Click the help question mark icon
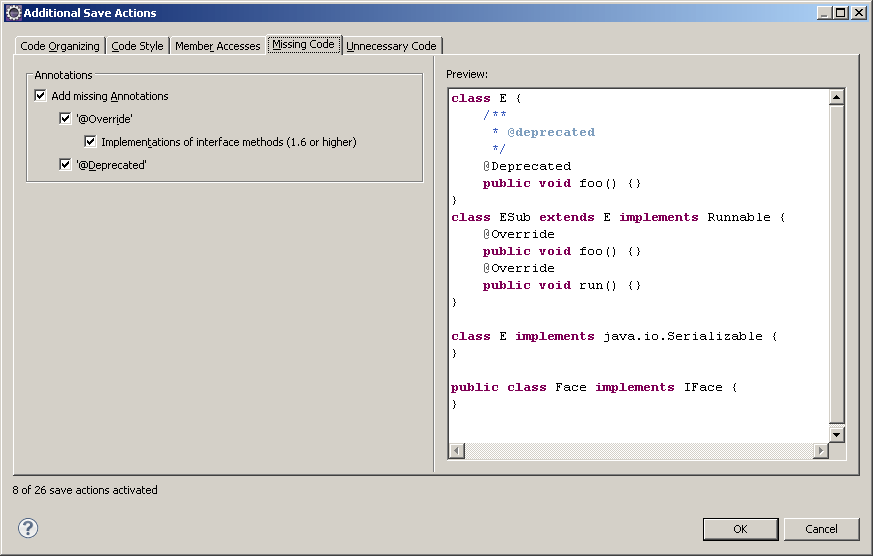The height and width of the screenshot is (556, 873). click(x=28, y=528)
